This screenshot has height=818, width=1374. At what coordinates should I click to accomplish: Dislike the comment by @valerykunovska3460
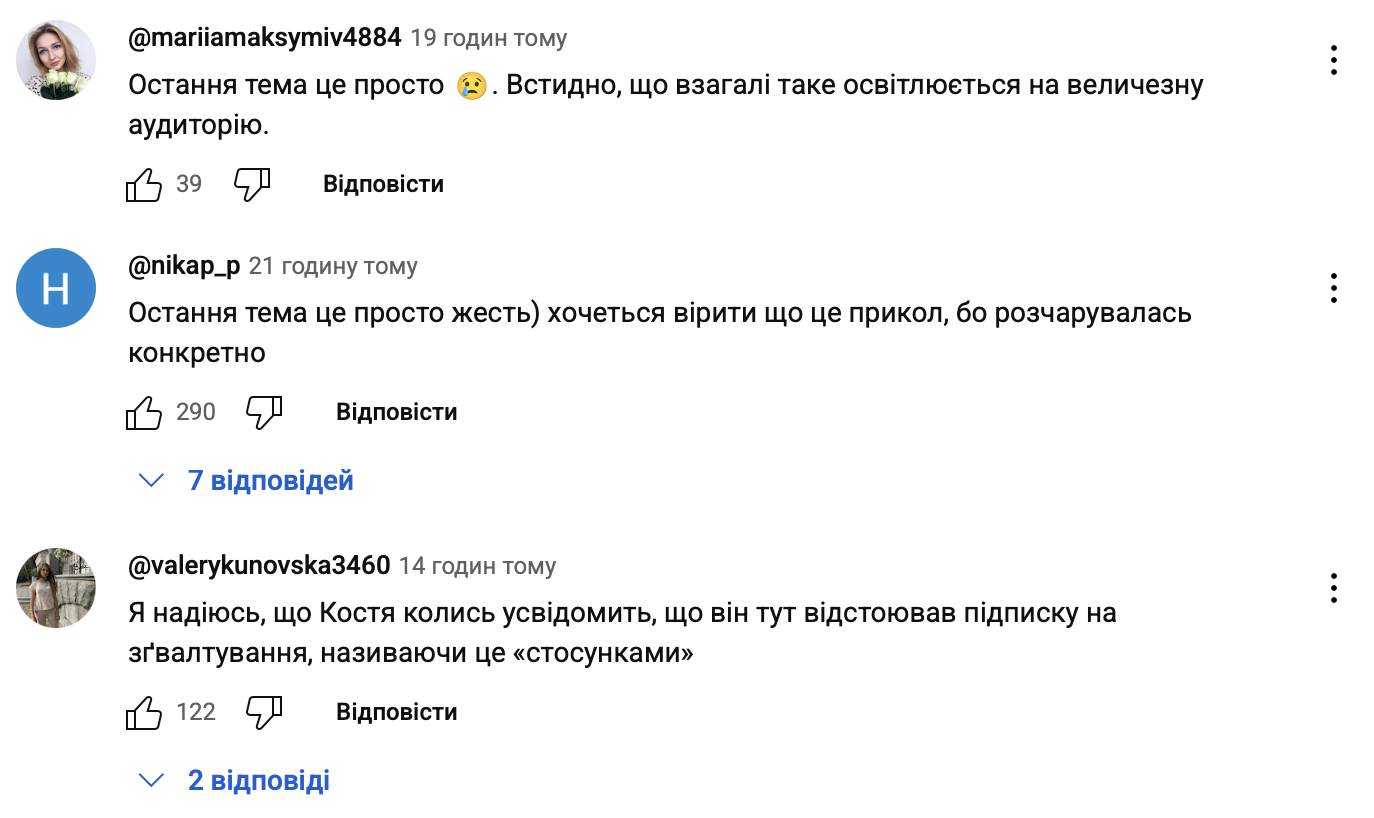click(264, 713)
